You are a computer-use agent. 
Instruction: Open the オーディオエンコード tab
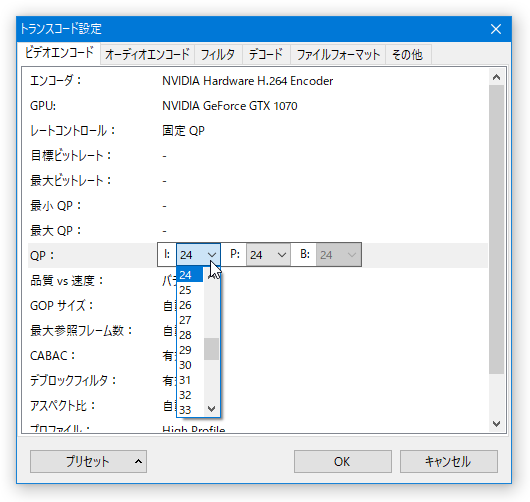(147, 54)
